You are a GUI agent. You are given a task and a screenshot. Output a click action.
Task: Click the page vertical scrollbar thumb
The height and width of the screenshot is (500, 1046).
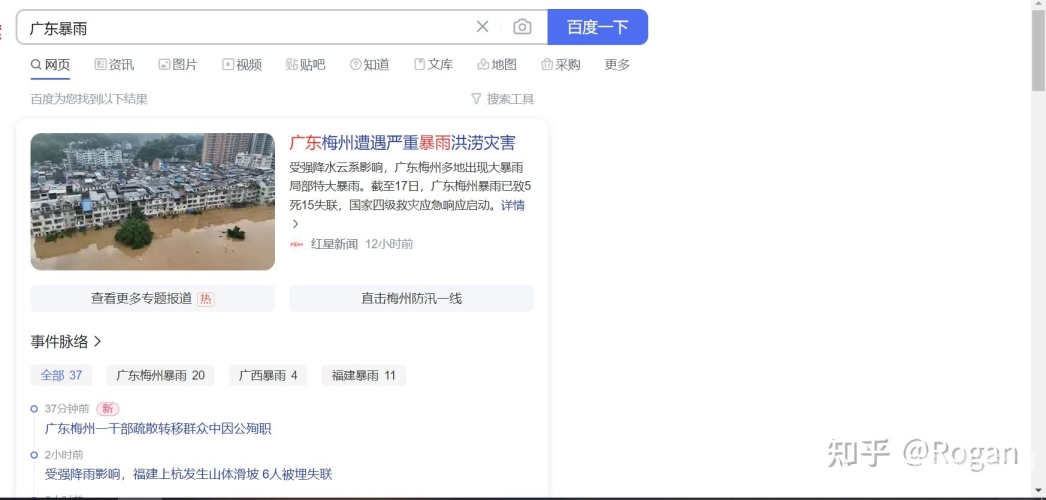click(1038, 50)
